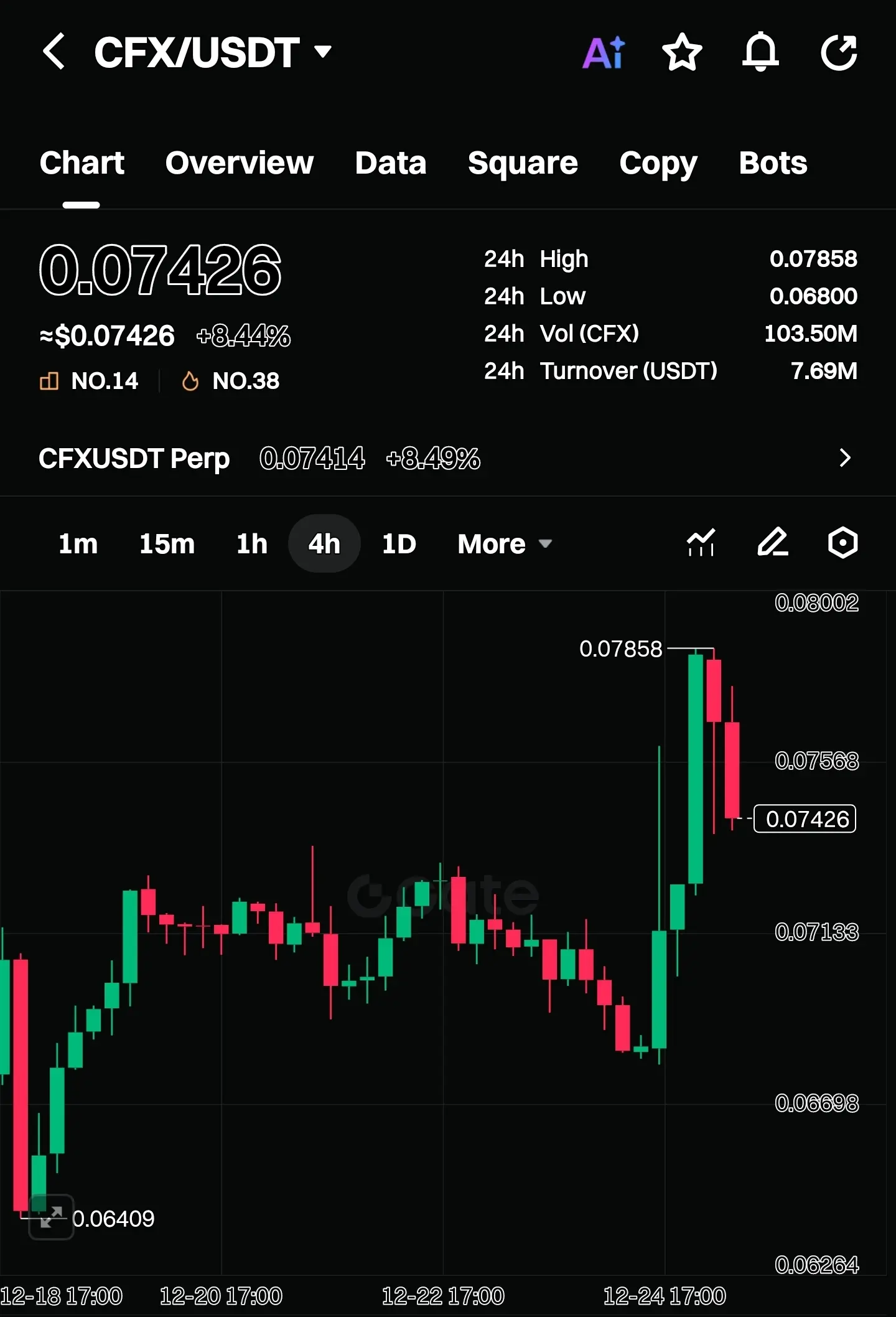Tap the 24h Turnover (USDT) label
This screenshot has width=896, height=1317.
pyautogui.click(x=600, y=371)
